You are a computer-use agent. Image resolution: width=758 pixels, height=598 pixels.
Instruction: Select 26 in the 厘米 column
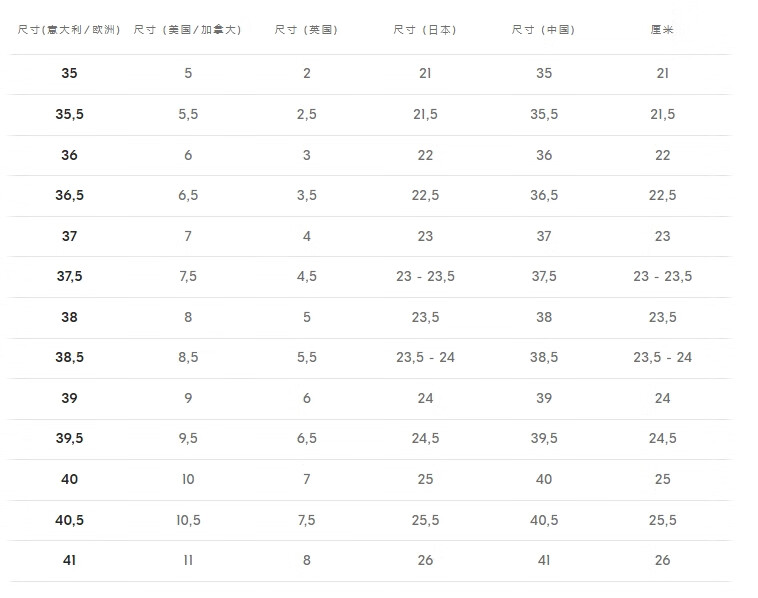coord(662,560)
